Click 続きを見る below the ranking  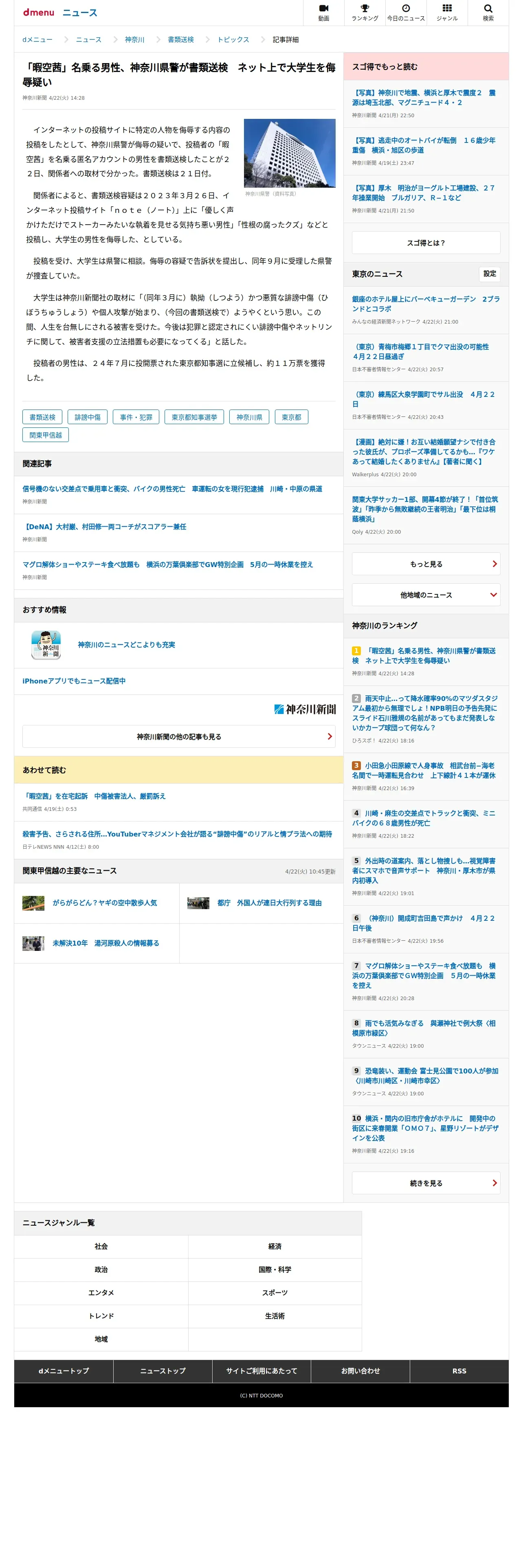pos(426,1183)
